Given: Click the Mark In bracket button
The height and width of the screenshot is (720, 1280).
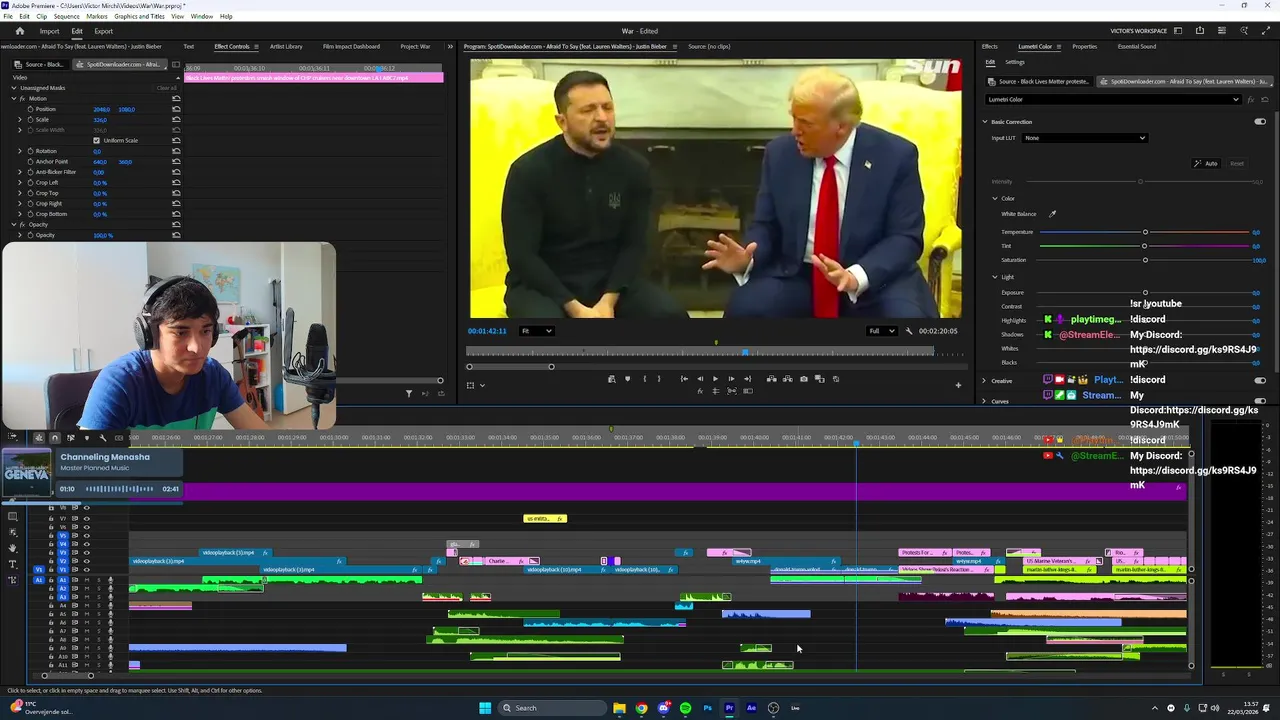Looking at the screenshot, I should tap(644, 379).
